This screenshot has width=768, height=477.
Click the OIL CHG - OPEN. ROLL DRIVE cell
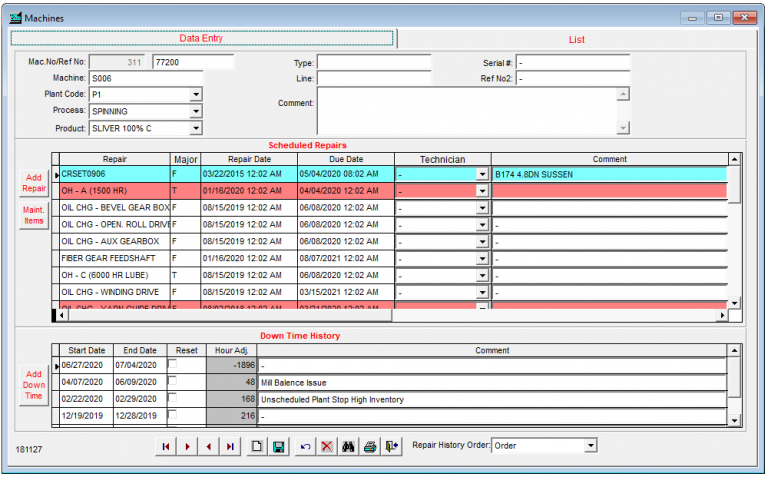click(115, 225)
